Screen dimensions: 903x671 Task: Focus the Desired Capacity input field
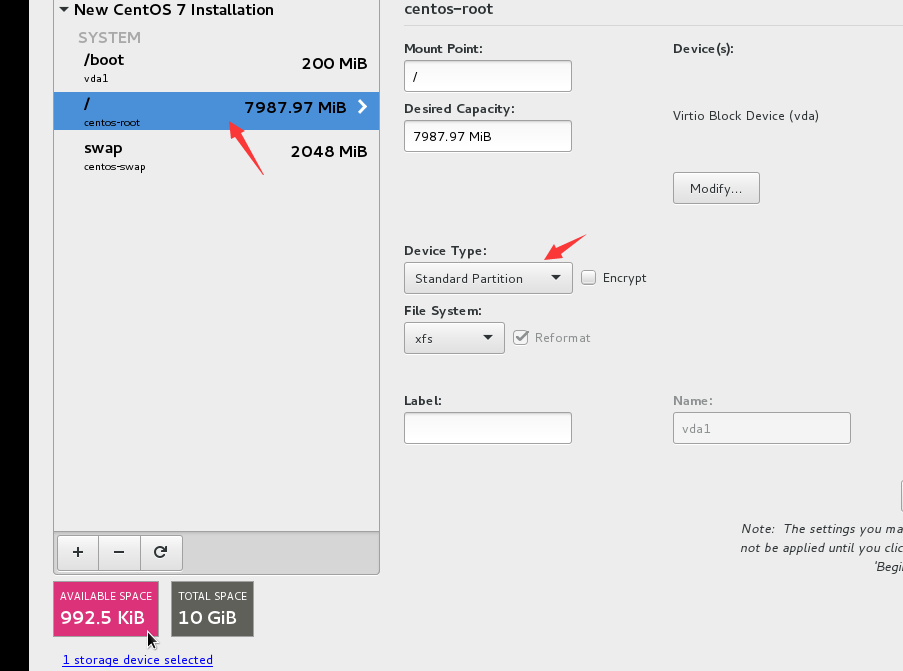click(488, 136)
